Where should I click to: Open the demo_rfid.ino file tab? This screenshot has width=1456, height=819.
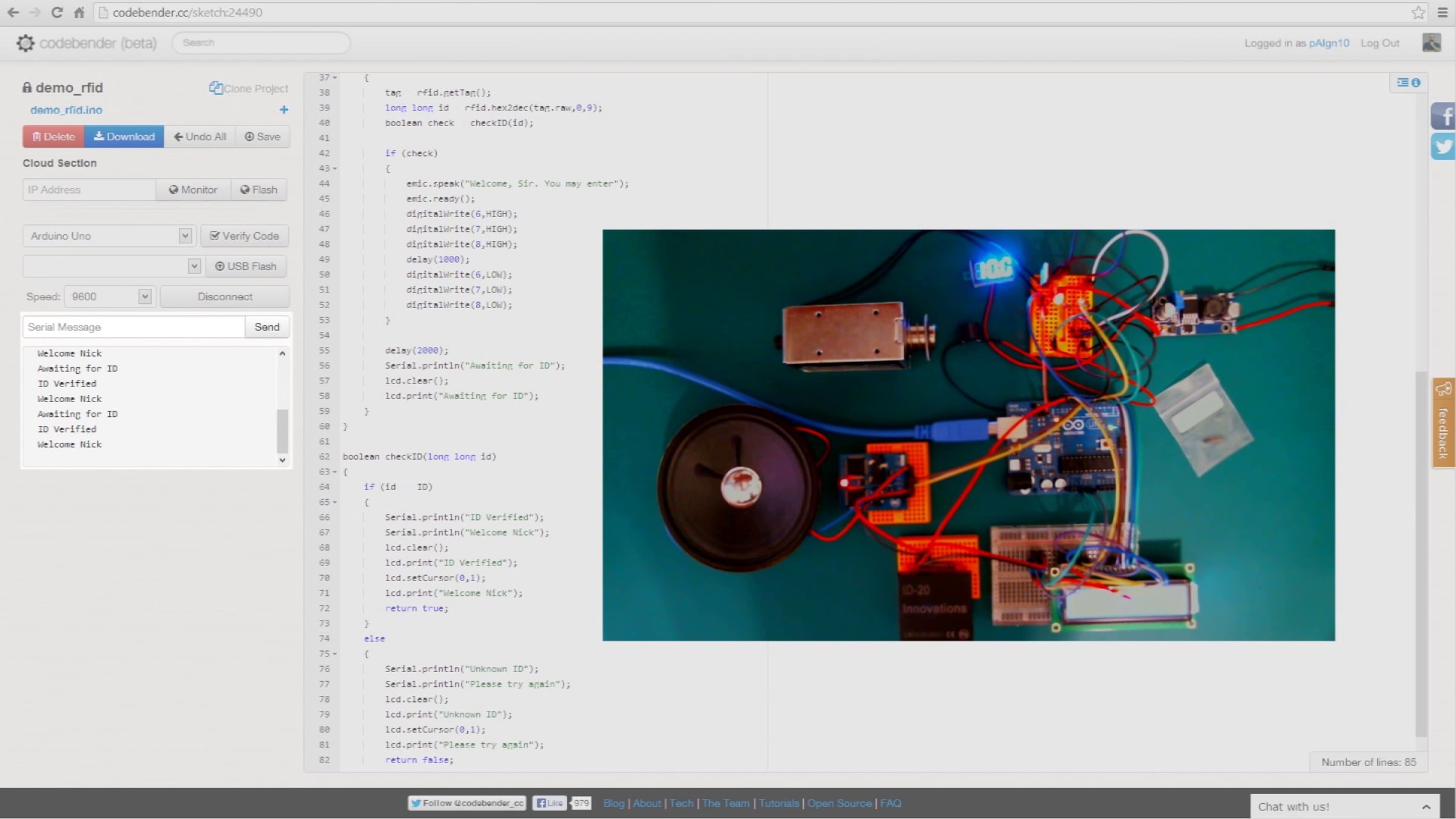[66, 110]
